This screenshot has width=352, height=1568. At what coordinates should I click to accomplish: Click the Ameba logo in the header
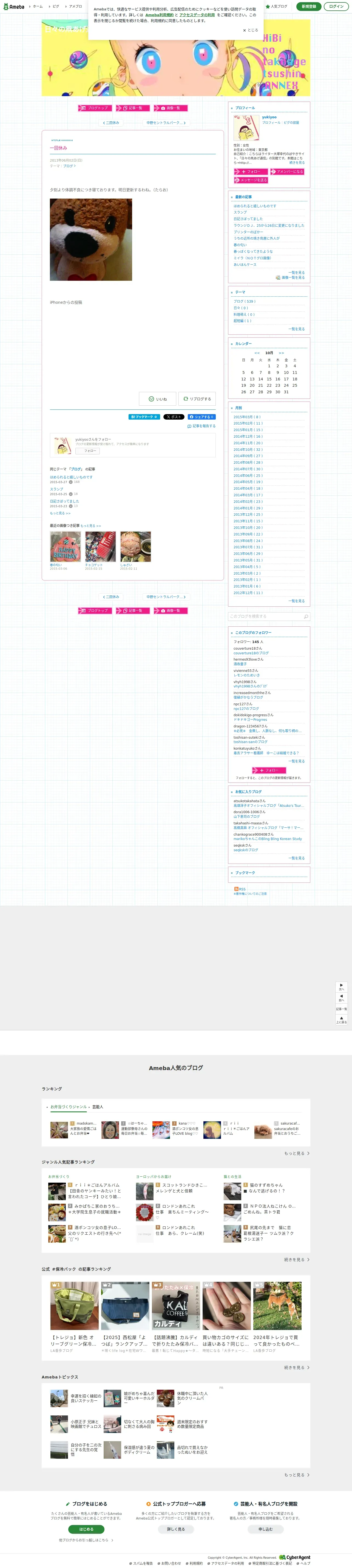pos(13,7)
